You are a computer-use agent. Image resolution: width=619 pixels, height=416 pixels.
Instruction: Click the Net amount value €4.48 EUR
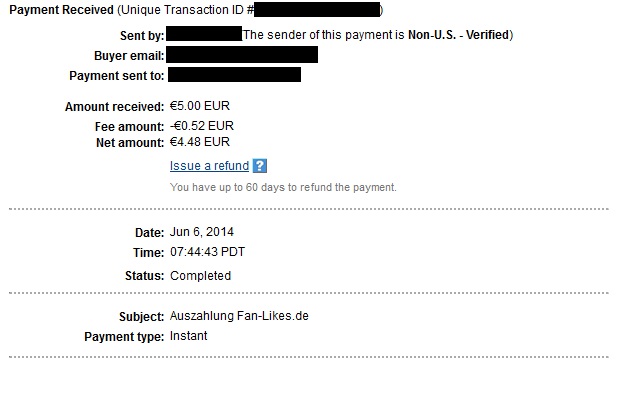point(200,142)
